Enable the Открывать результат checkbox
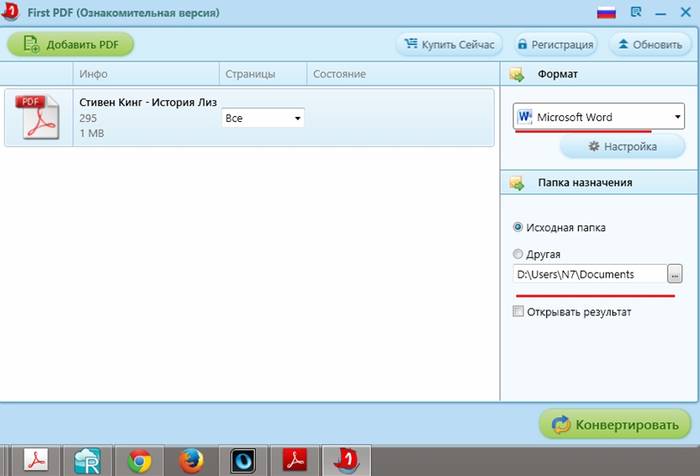This screenshot has height=476, width=700. [517, 312]
